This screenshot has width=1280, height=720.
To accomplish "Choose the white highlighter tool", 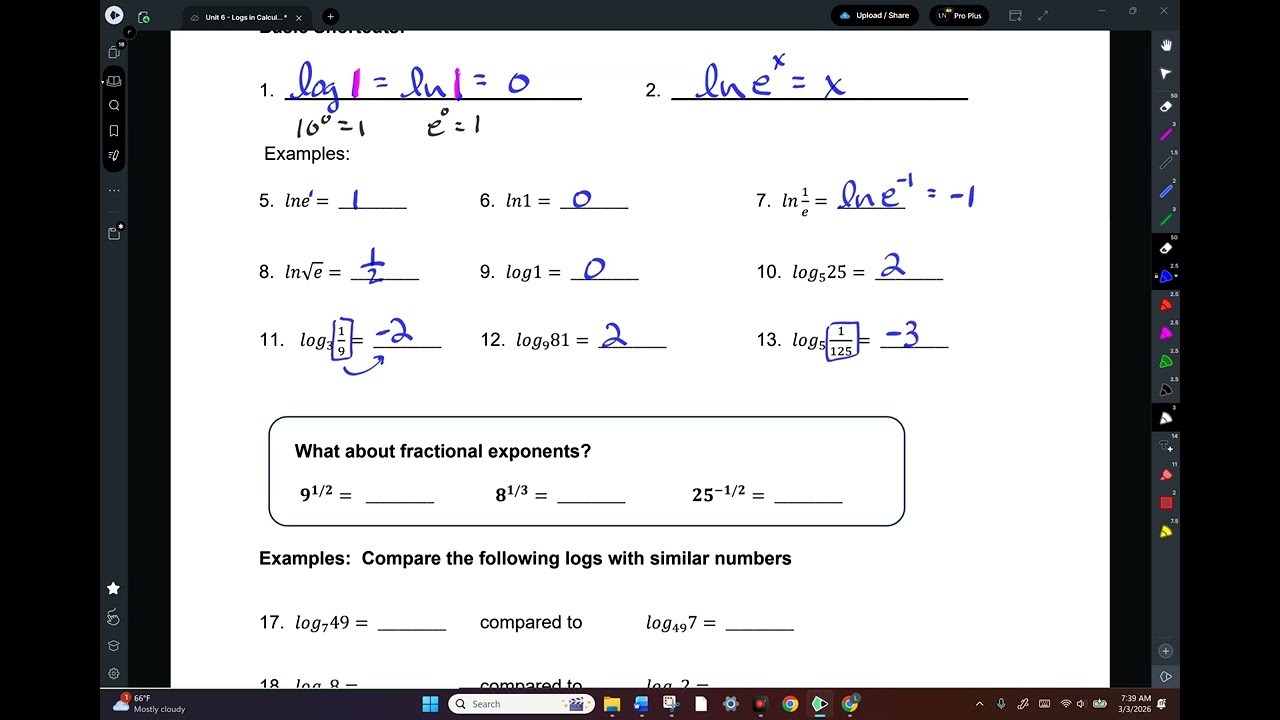I will click(1166, 418).
